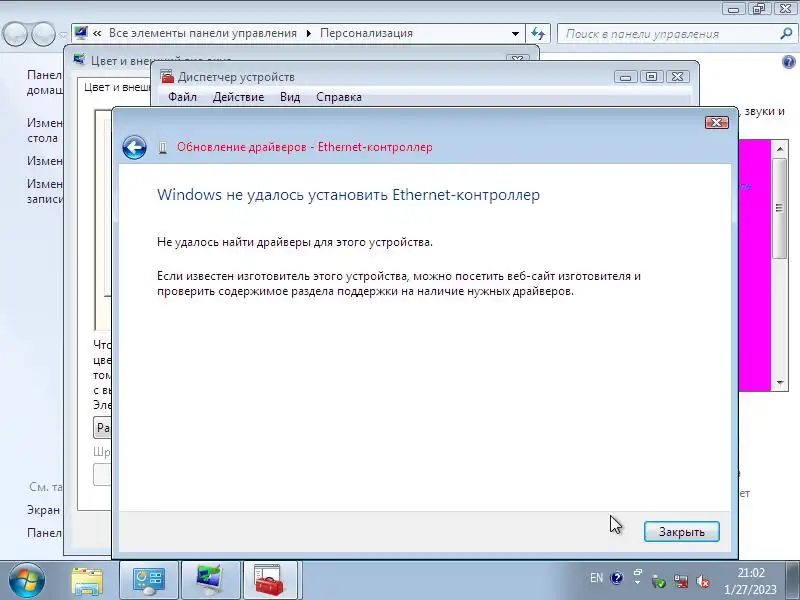Open the Действие menu in Диспетчер устройств
This screenshot has height=600, width=800.
[x=238, y=97]
